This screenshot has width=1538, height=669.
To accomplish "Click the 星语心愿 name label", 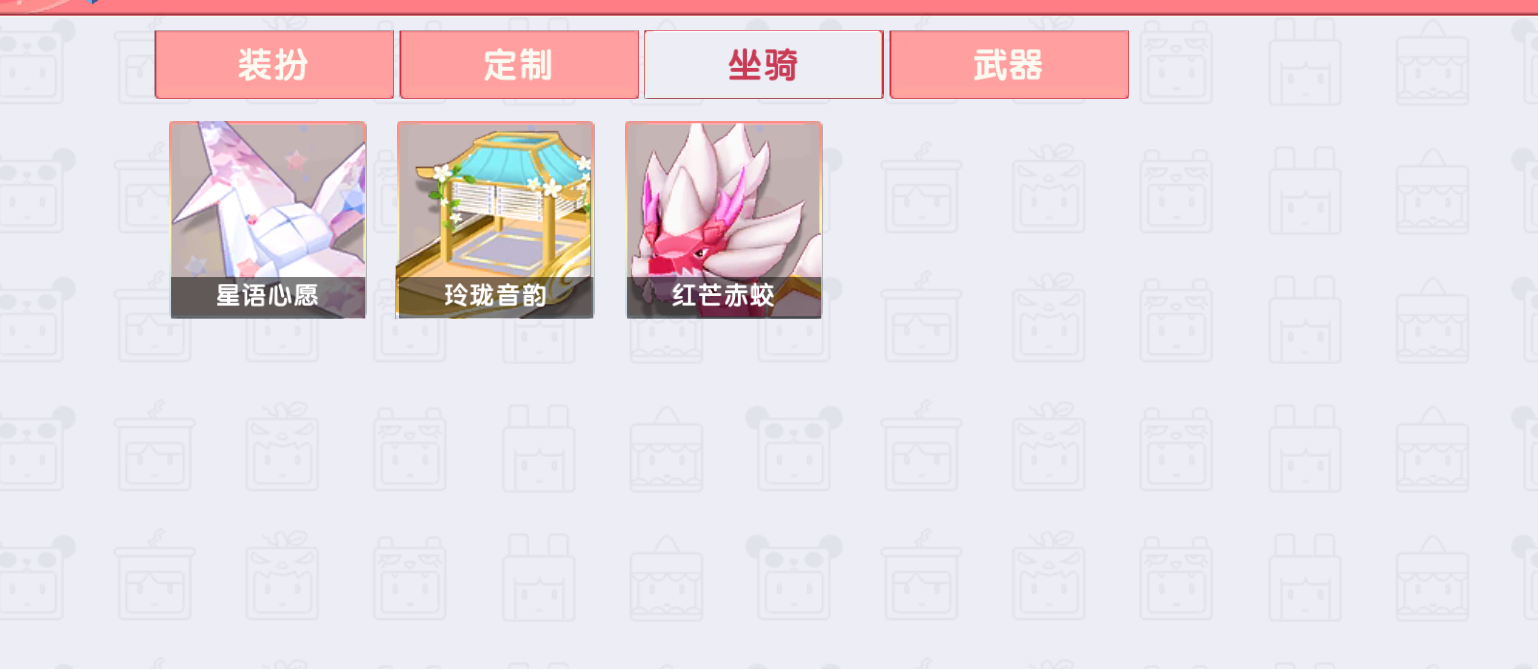I will click(268, 297).
